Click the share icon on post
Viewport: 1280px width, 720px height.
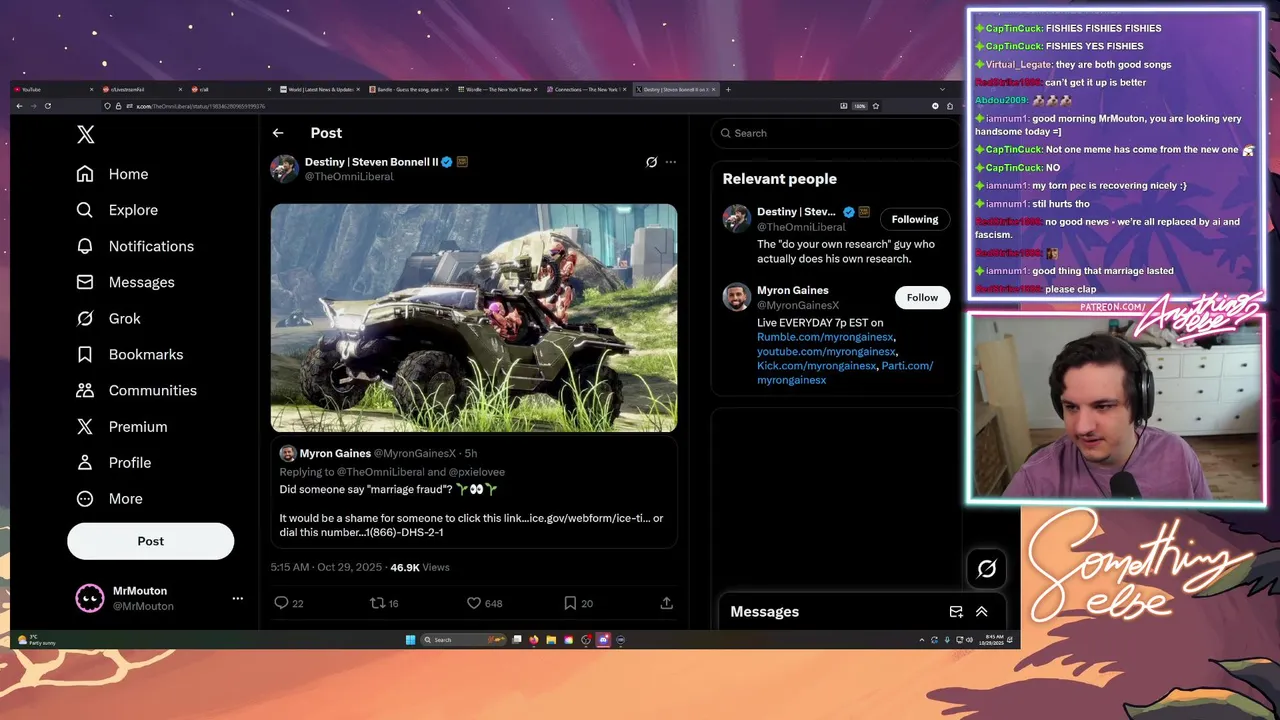click(666, 603)
